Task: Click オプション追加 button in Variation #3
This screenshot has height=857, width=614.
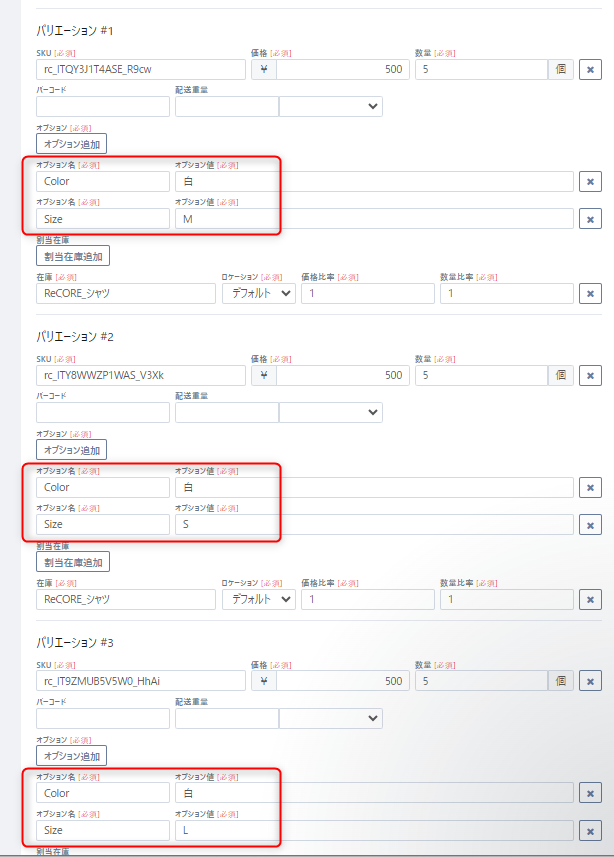Action: (x=71, y=756)
